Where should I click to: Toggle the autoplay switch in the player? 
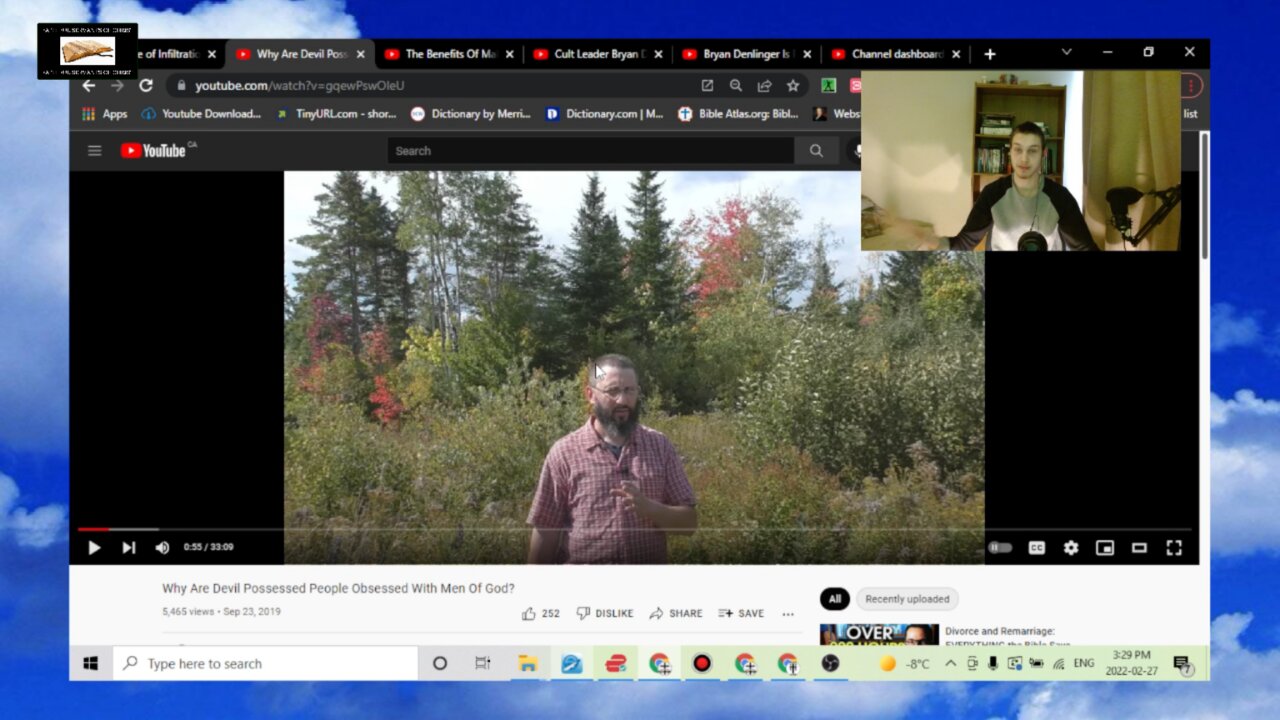point(1000,547)
